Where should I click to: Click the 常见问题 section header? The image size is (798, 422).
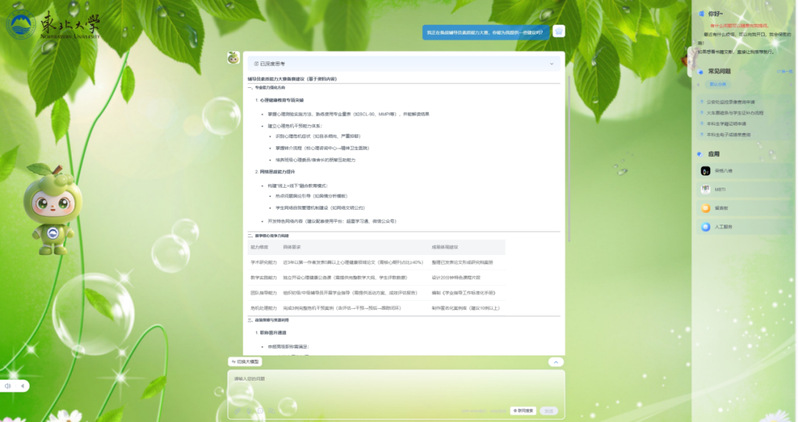720,72
